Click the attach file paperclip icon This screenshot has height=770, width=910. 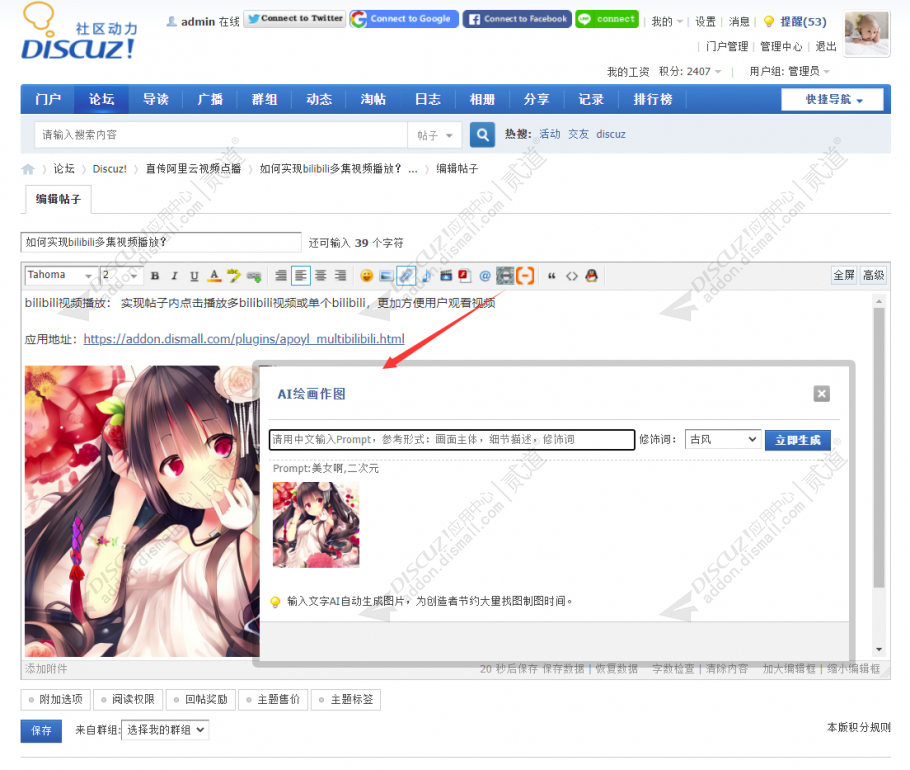[x=406, y=275]
